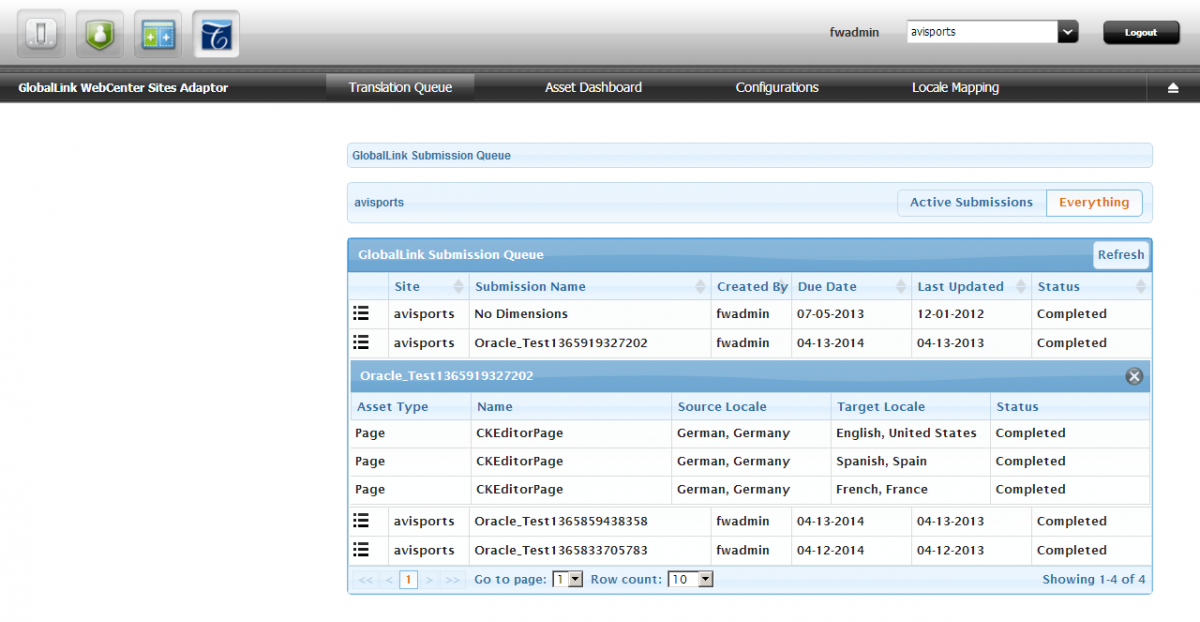
Task: Go to next page arrow
Action: click(429, 579)
